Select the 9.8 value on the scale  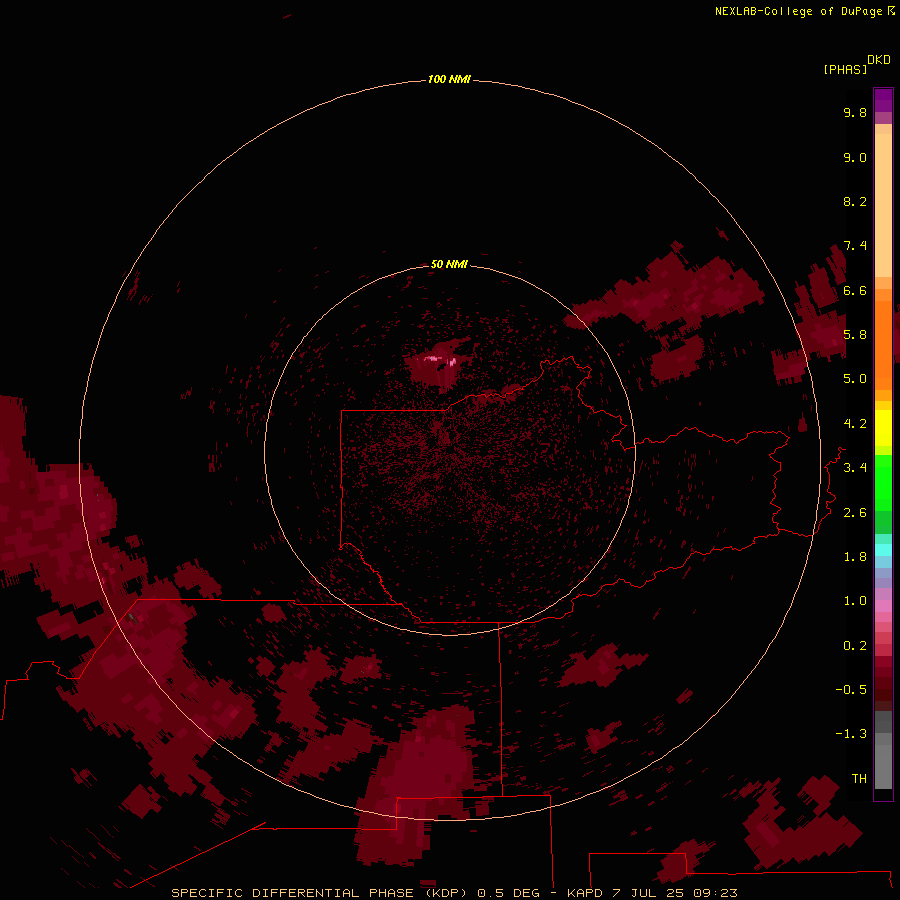point(855,112)
